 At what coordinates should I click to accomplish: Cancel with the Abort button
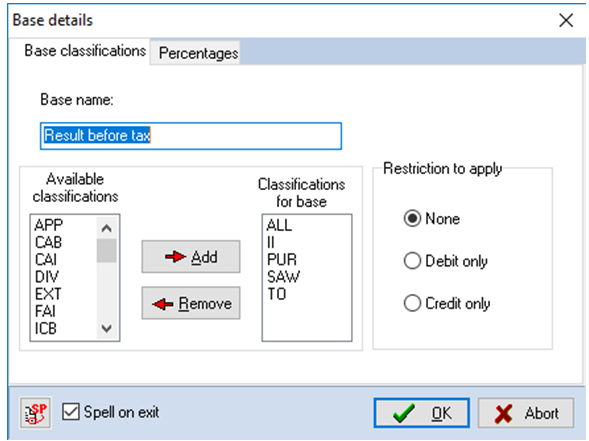[x=526, y=413]
